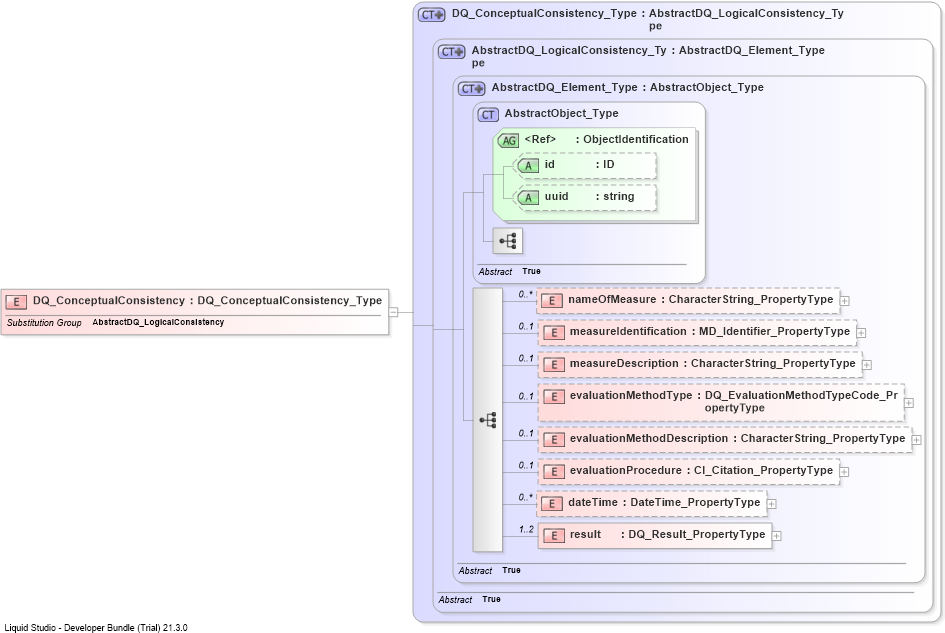The width and height of the screenshot is (945, 633).
Task: Click the E icon of nameOfMeasure
Action: pyautogui.click(x=551, y=301)
